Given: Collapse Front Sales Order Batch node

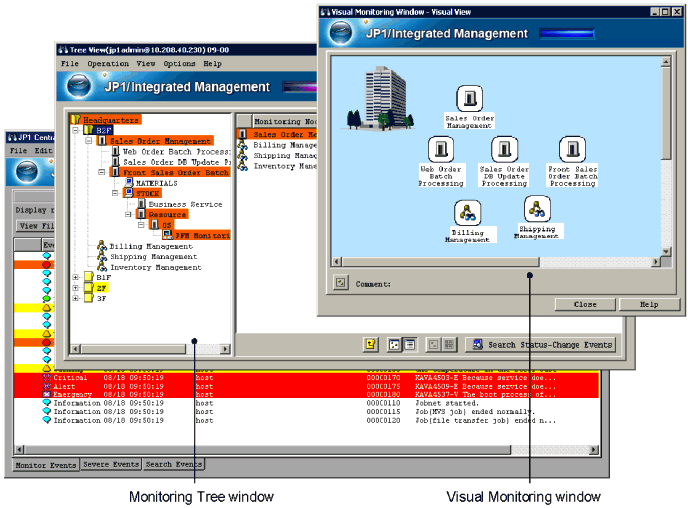Looking at the screenshot, I should (x=101, y=172).
